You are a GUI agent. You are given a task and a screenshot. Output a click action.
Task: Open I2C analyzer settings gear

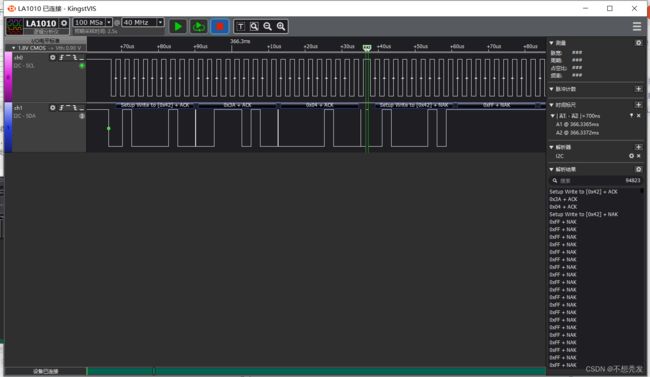(x=631, y=156)
